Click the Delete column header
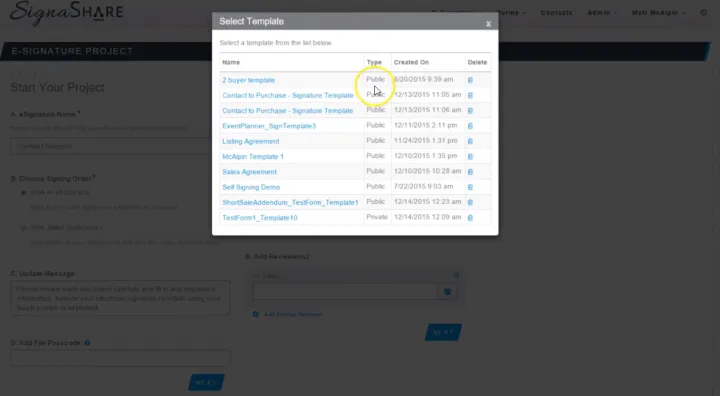720x396 pixels. pos(477,62)
